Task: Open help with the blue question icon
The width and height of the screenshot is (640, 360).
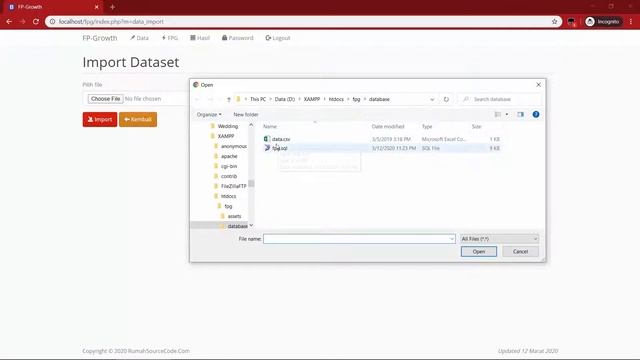Action: click(536, 115)
